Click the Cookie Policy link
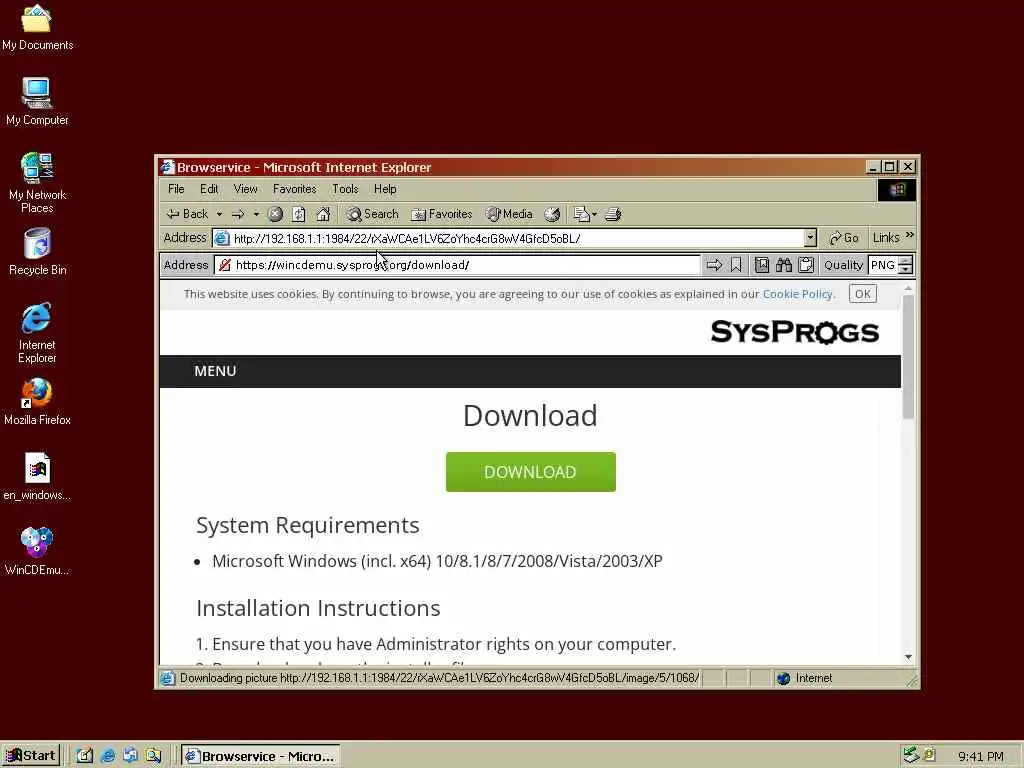Image resolution: width=1024 pixels, height=768 pixels. point(798,294)
